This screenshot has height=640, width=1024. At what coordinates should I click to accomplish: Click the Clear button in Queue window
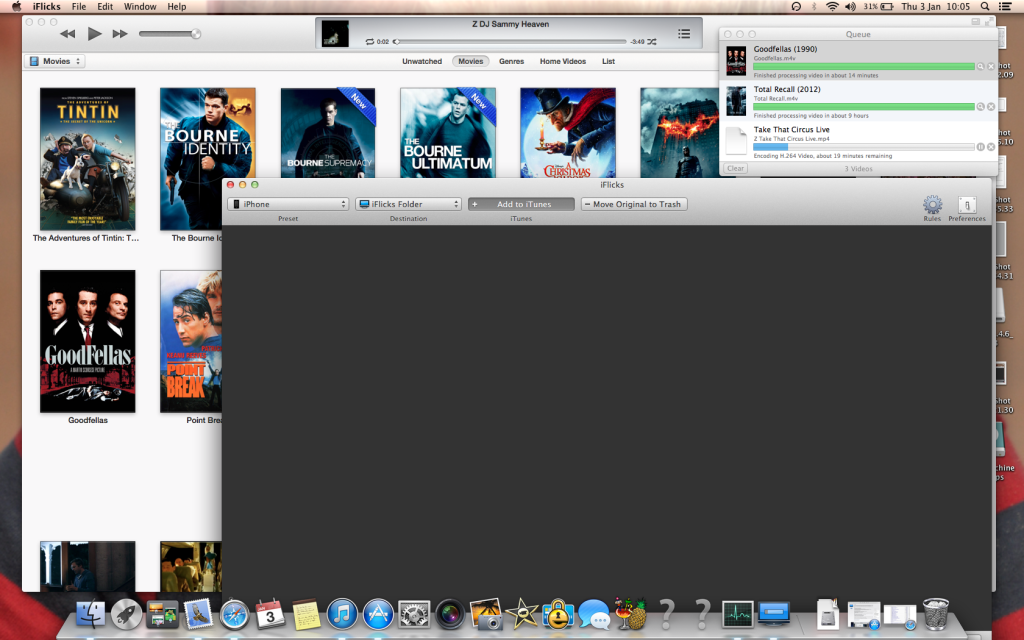point(735,168)
